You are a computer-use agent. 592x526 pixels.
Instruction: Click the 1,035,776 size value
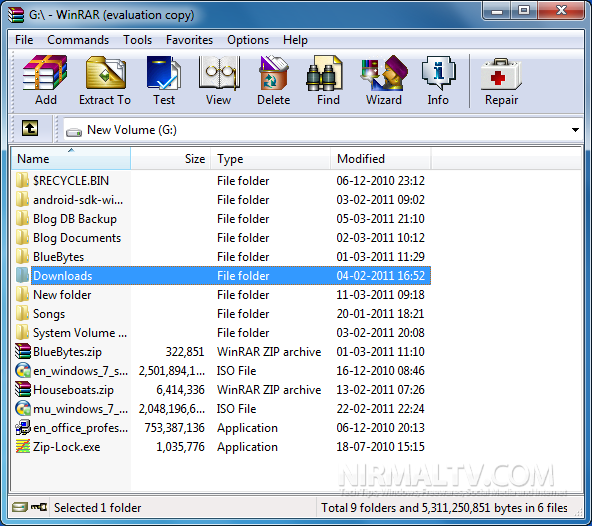180,446
